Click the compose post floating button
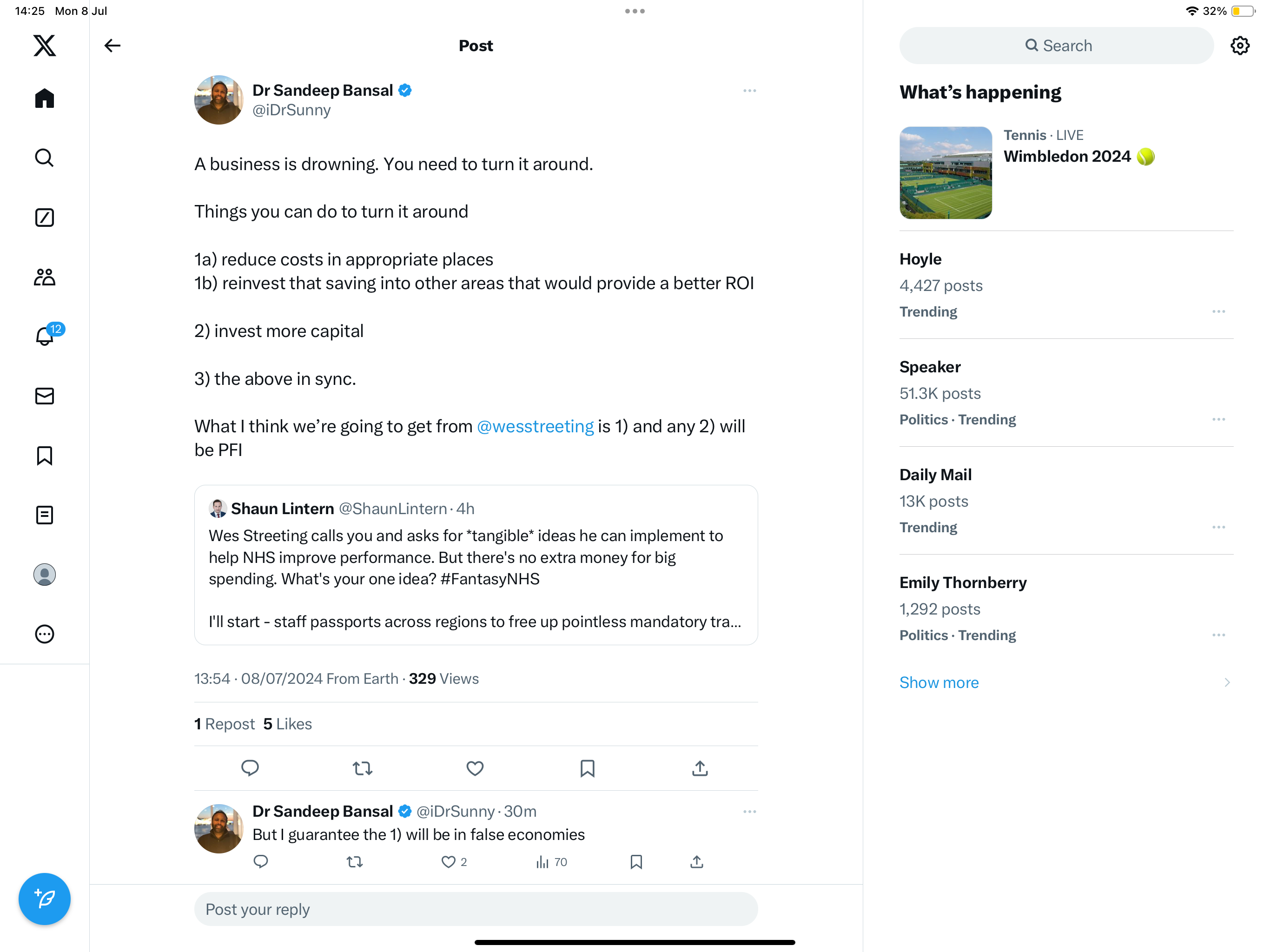This screenshot has height=952, width=1270. [45, 898]
